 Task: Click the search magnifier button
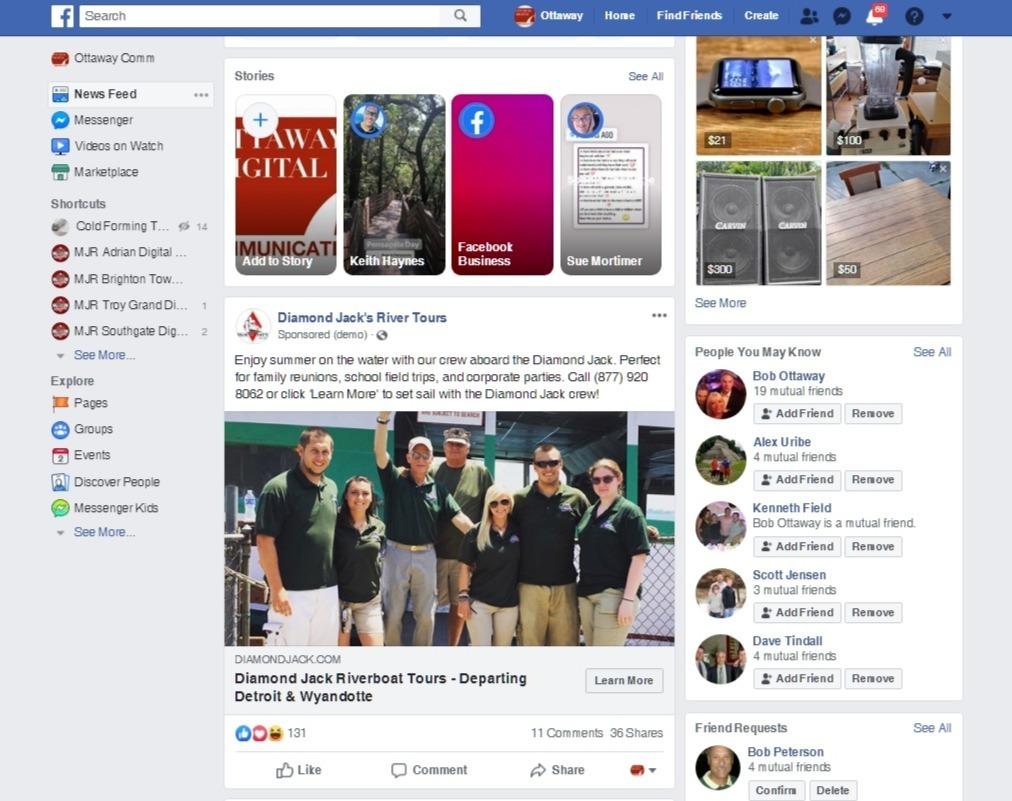click(x=460, y=15)
